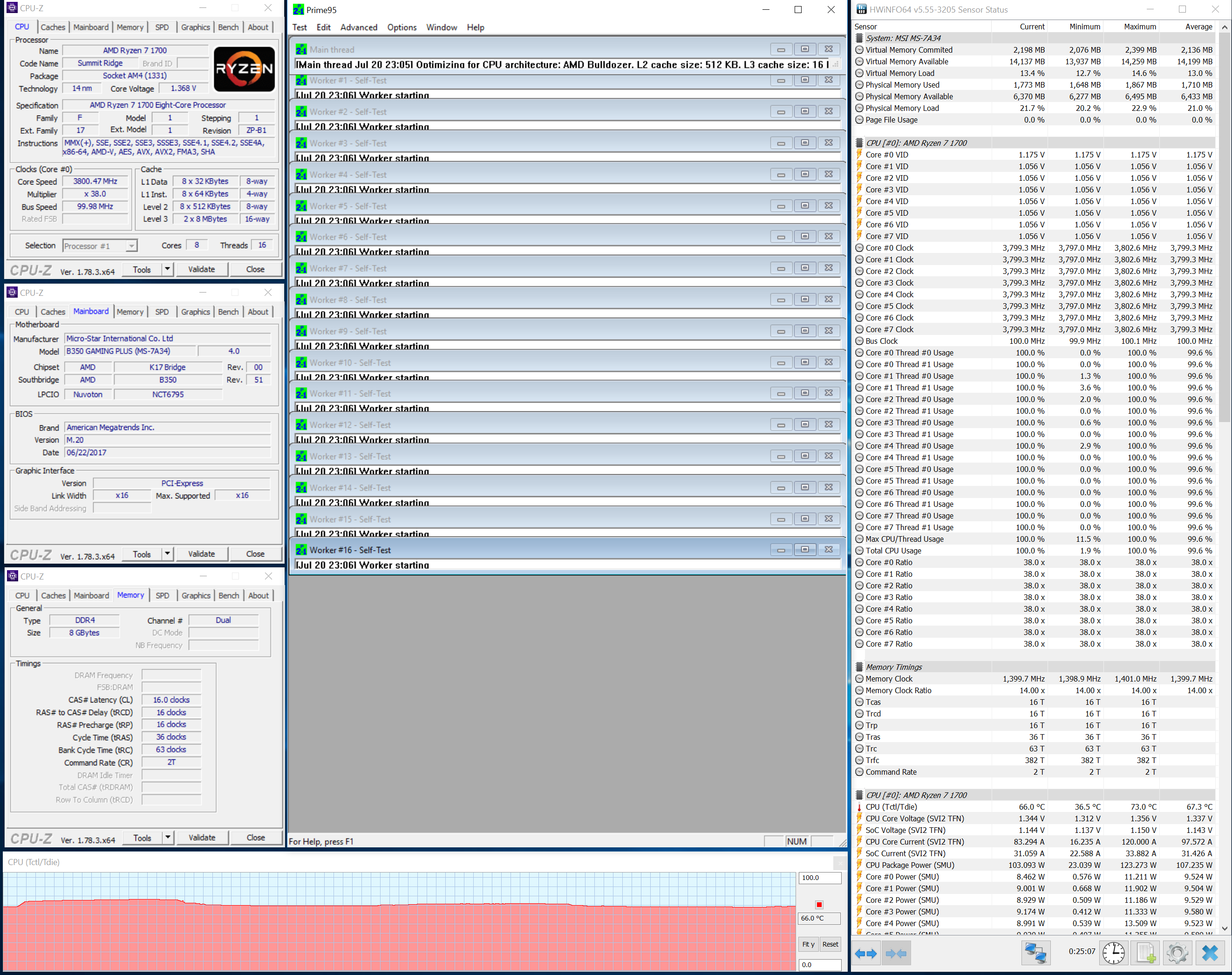1232x975 pixels.
Task: Restore the Prime95 Main thread child window
Action: pyautogui.click(x=804, y=50)
